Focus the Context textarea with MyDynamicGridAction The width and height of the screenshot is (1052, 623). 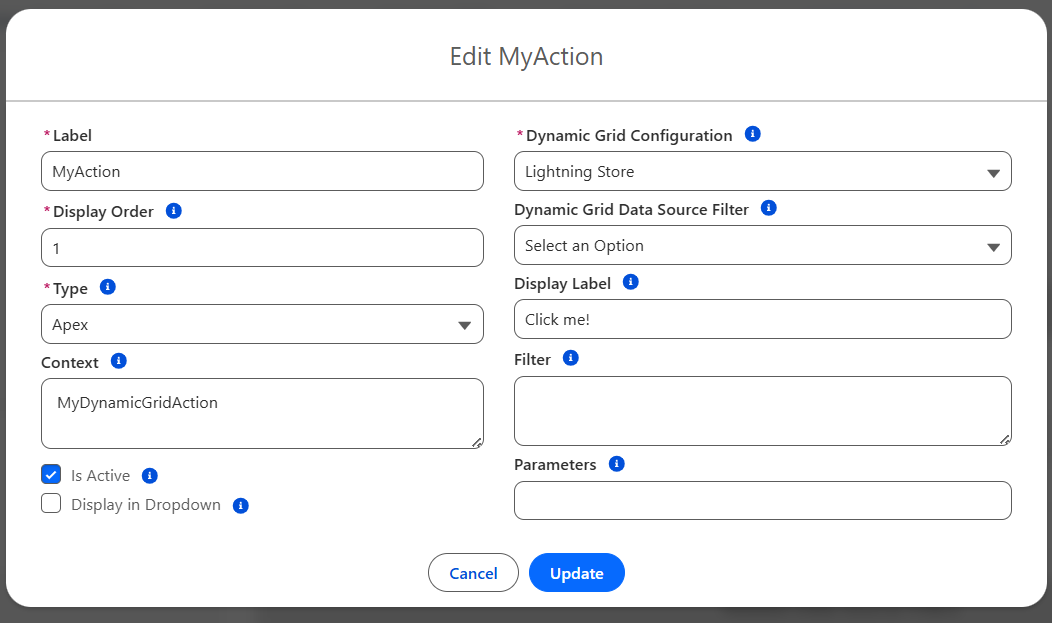(262, 413)
